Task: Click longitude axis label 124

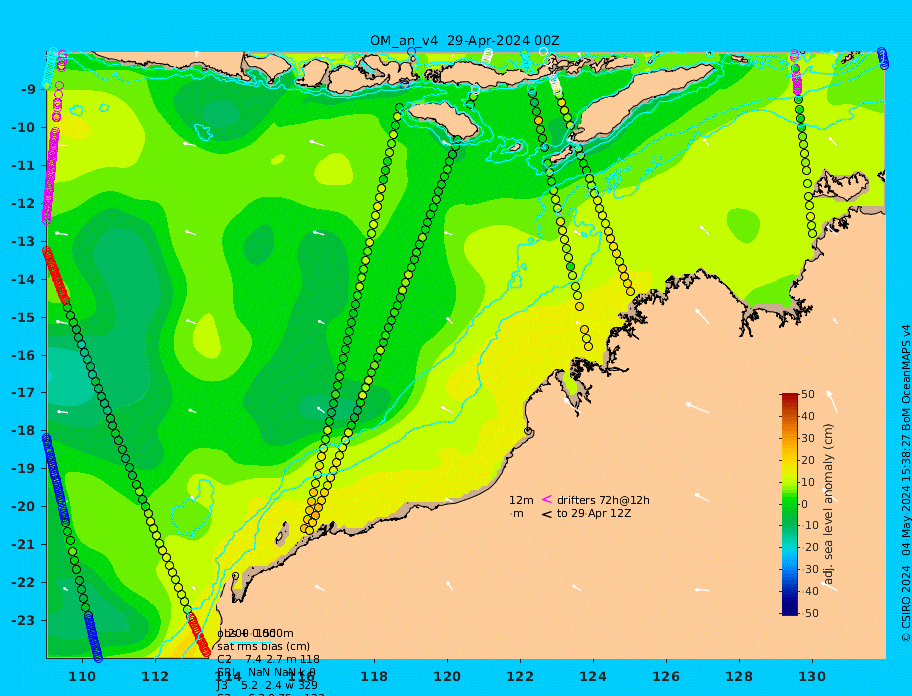Action: click(x=593, y=677)
